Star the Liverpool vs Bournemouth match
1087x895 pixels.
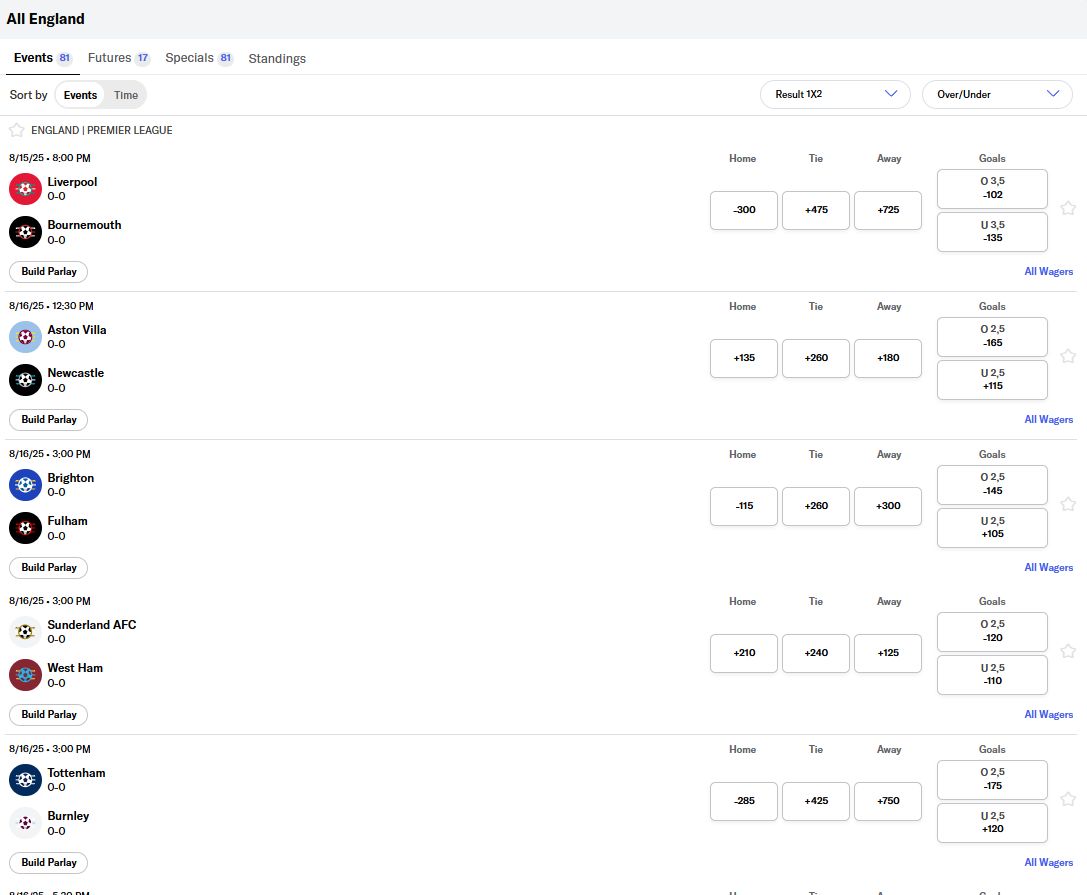[1068, 208]
